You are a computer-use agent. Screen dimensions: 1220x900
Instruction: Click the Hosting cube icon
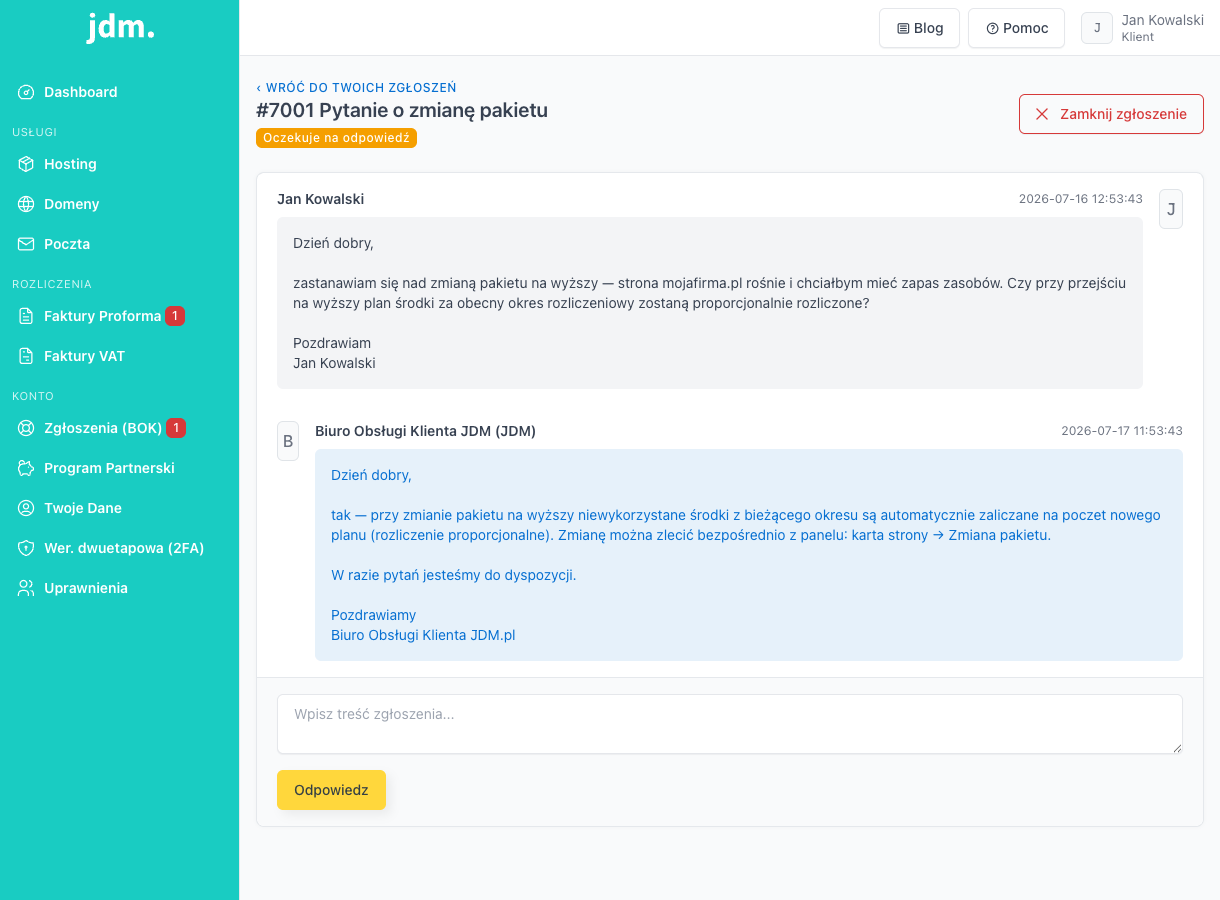tap(26, 164)
